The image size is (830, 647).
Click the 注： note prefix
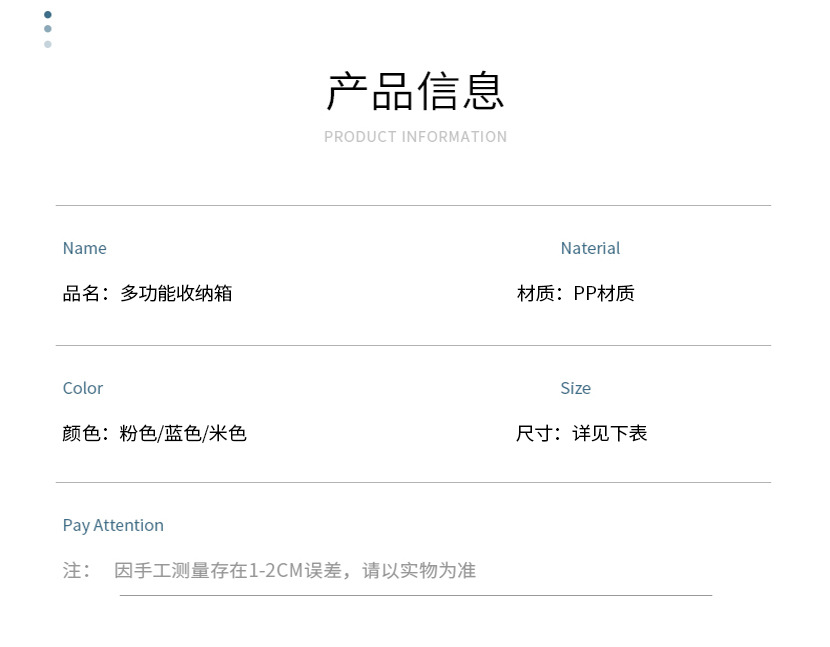pyautogui.click(x=76, y=570)
